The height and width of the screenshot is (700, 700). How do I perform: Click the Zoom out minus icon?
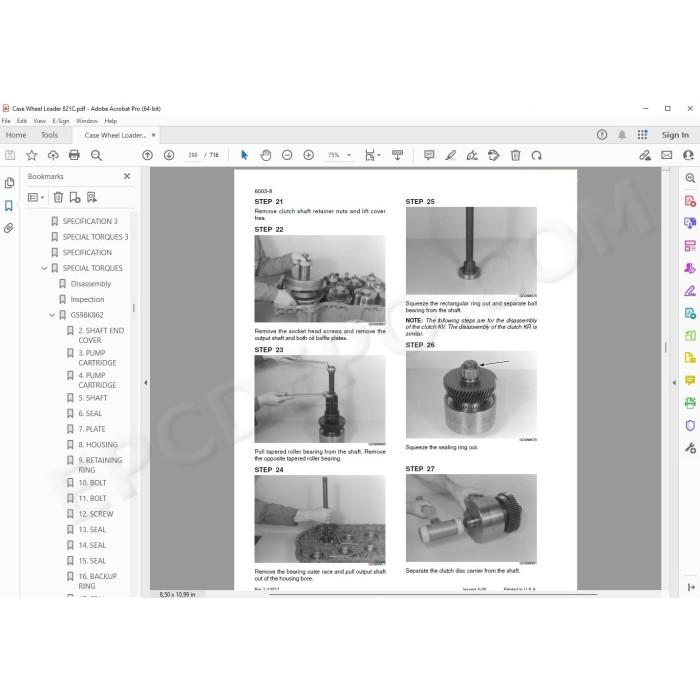[287, 155]
